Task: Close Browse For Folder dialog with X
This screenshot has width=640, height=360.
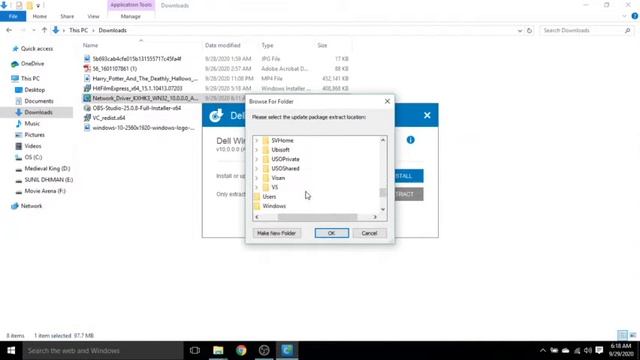Action: click(x=387, y=101)
